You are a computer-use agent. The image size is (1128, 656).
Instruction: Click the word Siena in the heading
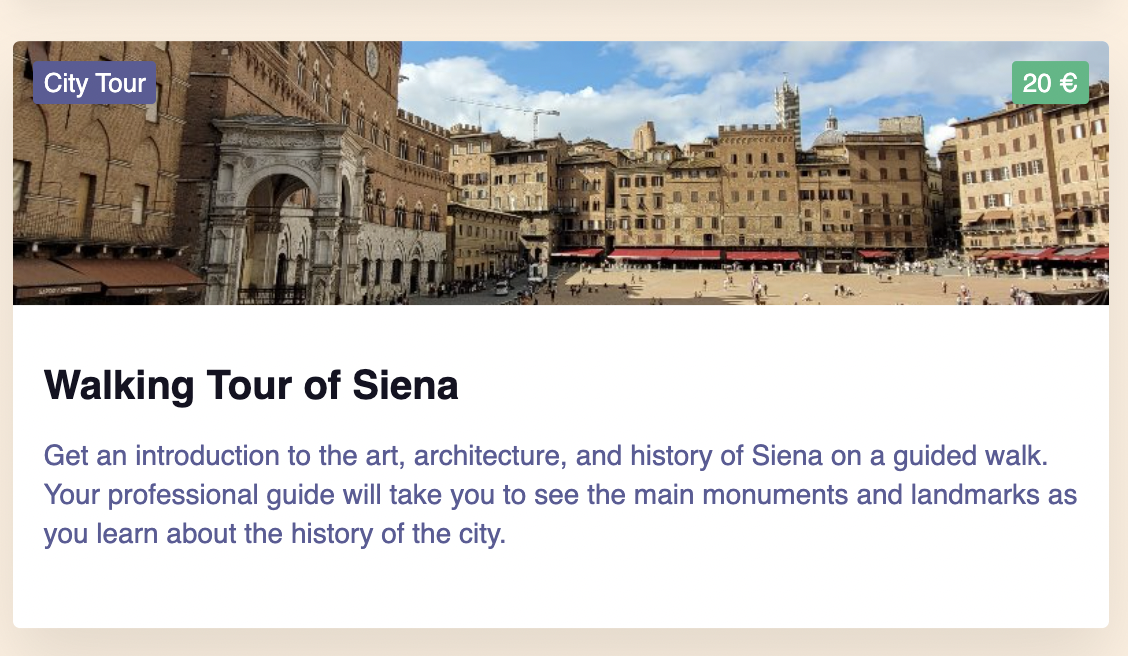405,385
